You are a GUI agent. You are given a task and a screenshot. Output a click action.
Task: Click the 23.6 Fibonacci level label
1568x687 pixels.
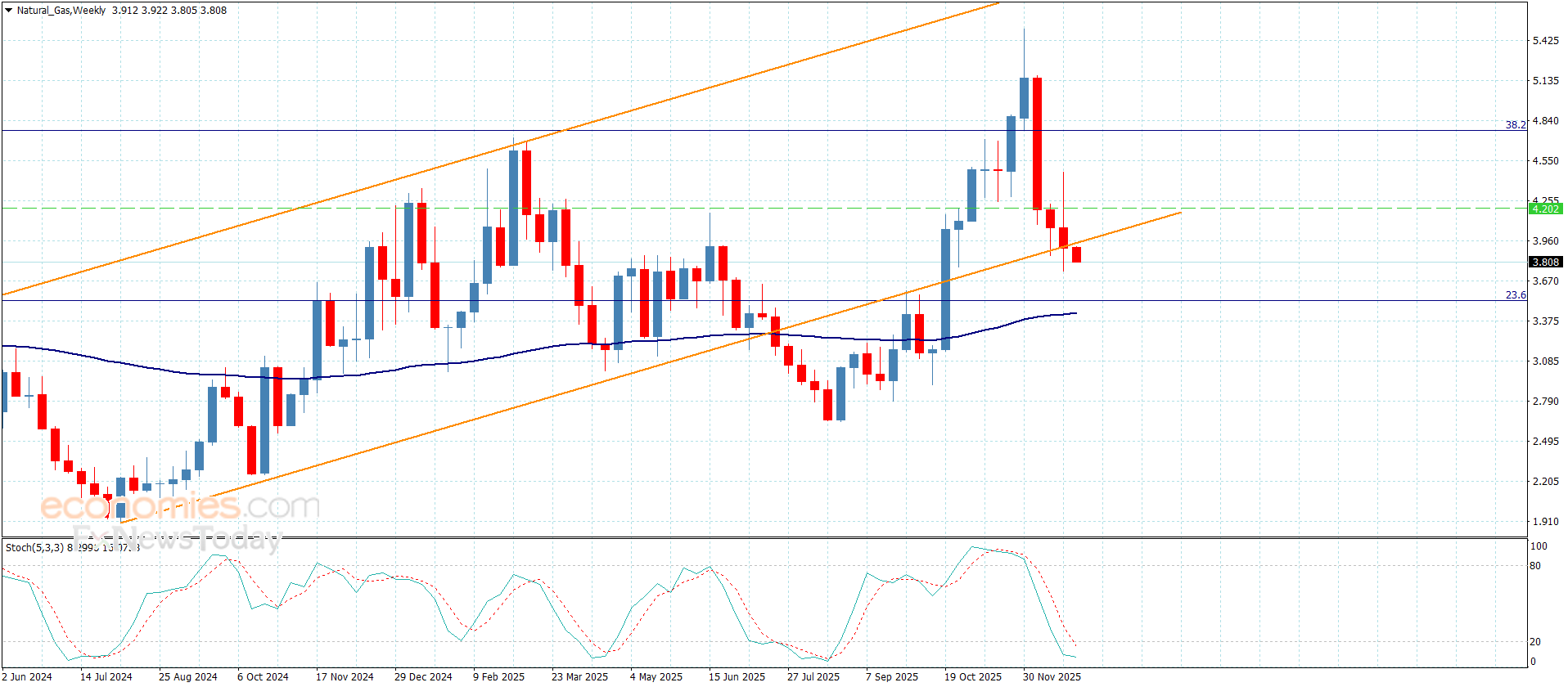coord(1516,294)
